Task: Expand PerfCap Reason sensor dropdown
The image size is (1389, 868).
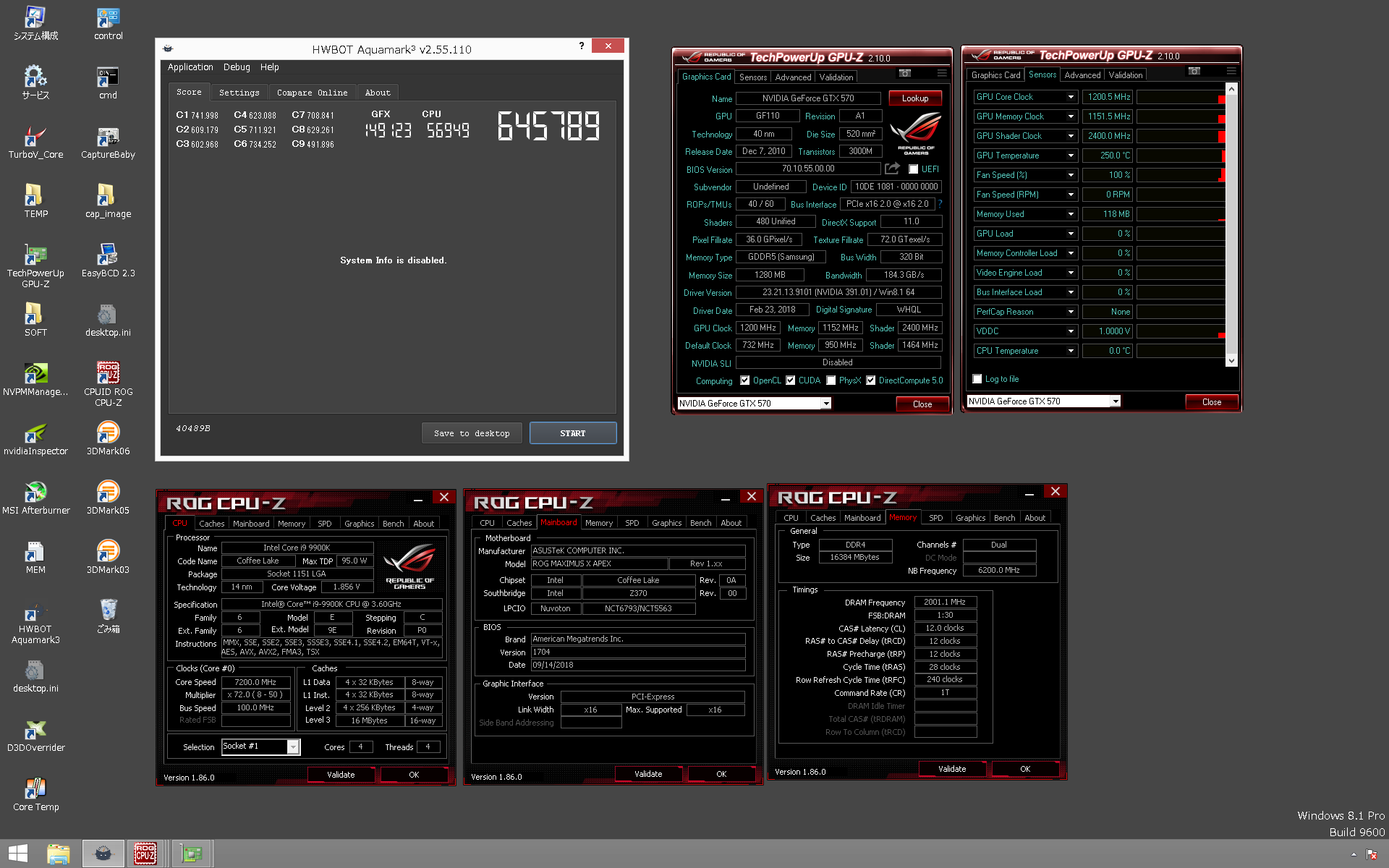Action: [1071, 312]
